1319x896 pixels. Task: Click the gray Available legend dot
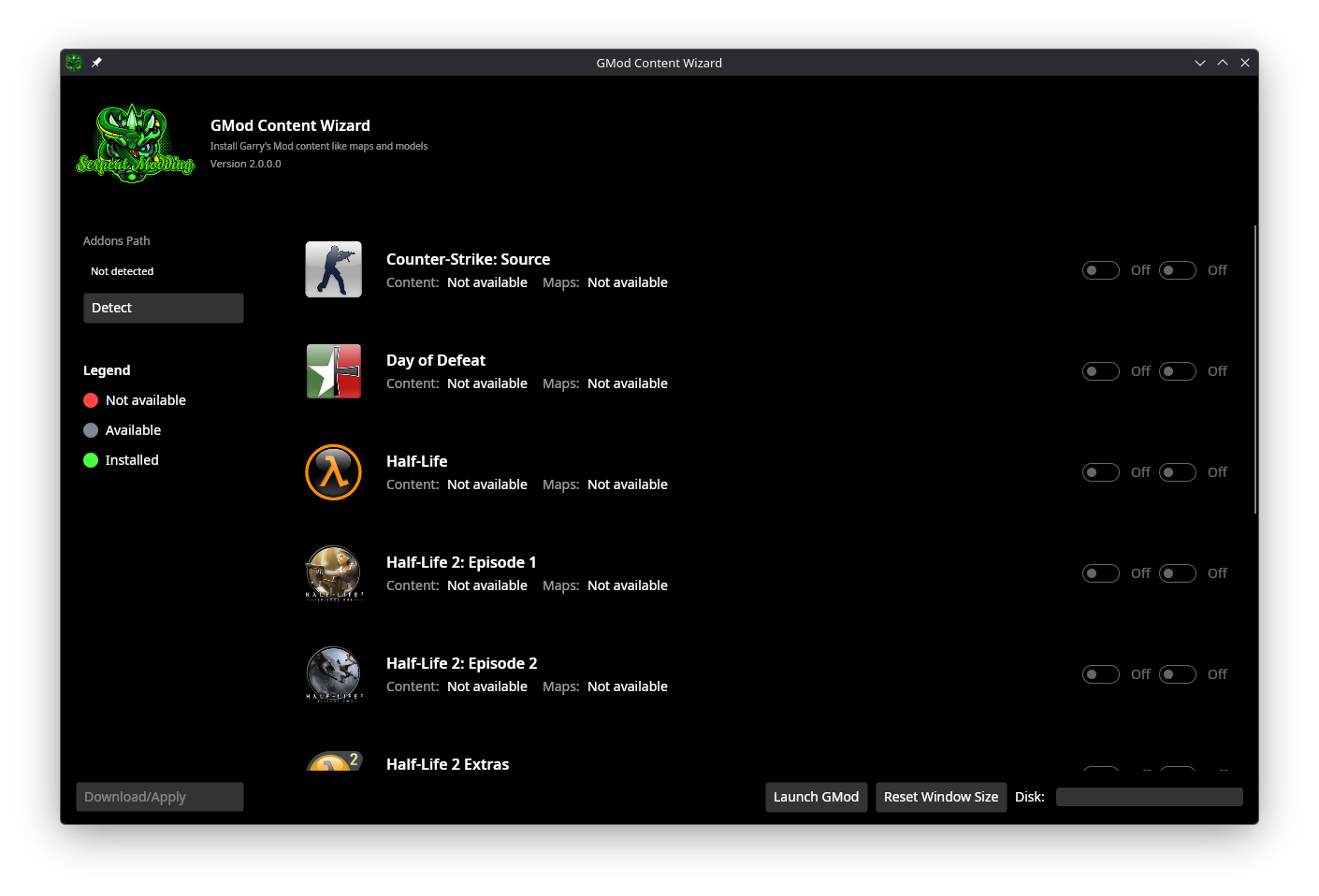click(91, 430)
